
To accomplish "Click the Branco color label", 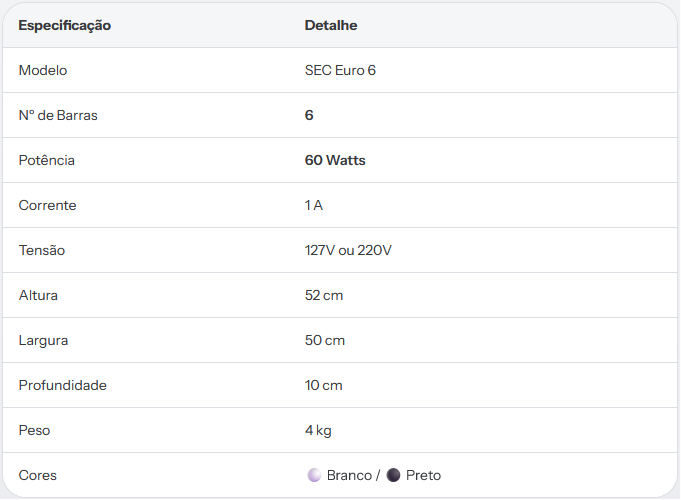I will coord(349,475).
